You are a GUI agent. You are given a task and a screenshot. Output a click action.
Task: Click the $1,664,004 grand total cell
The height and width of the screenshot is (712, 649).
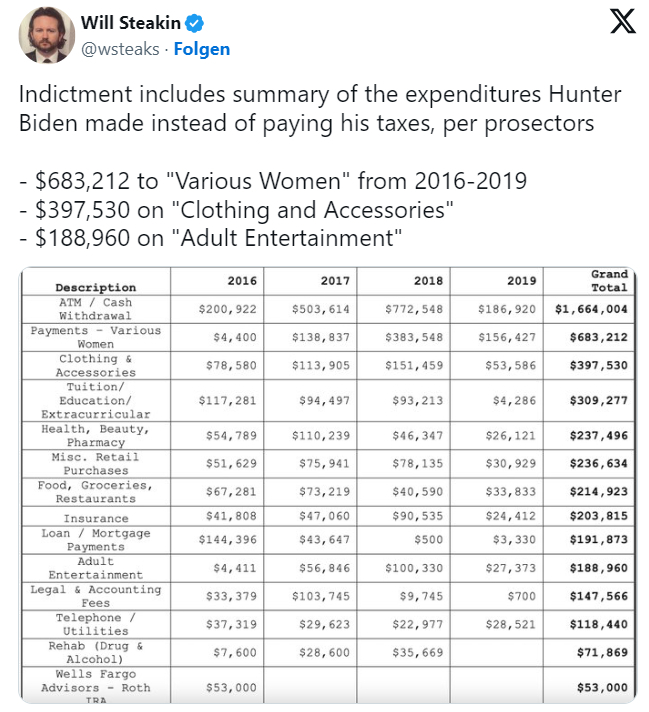tap(591, 309)
